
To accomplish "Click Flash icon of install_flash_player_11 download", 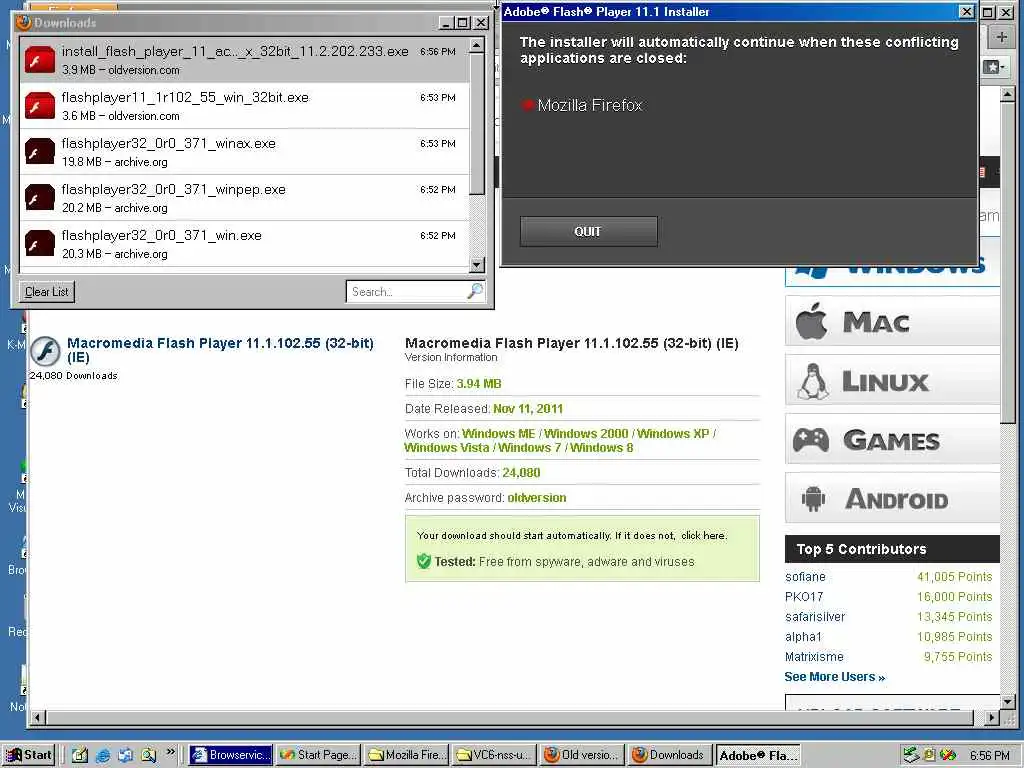I will pos(40,59).
